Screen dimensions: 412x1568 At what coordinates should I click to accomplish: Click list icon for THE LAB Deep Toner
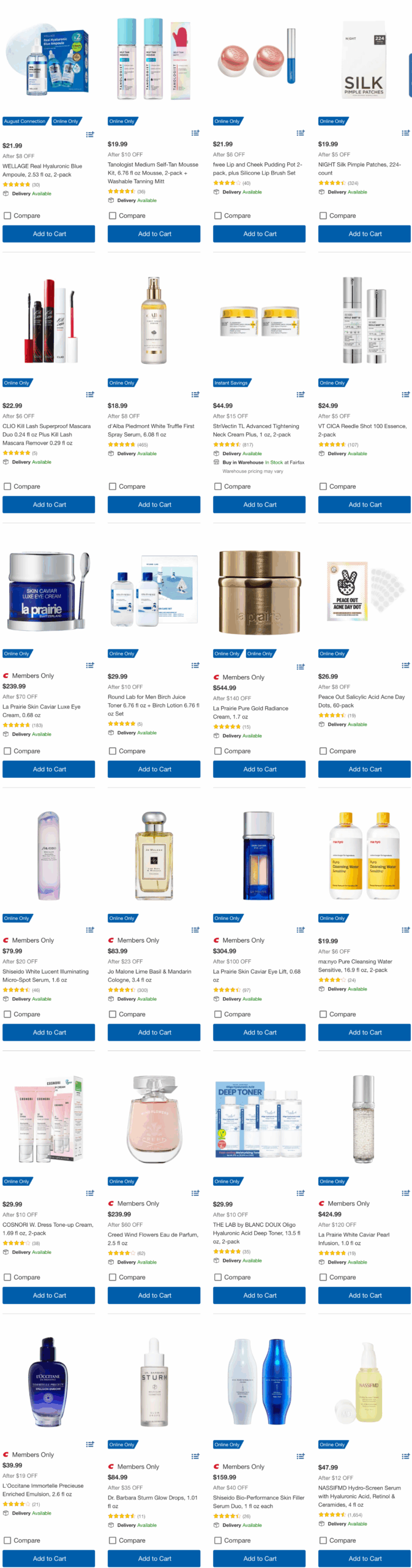[x=301, y=1193]
